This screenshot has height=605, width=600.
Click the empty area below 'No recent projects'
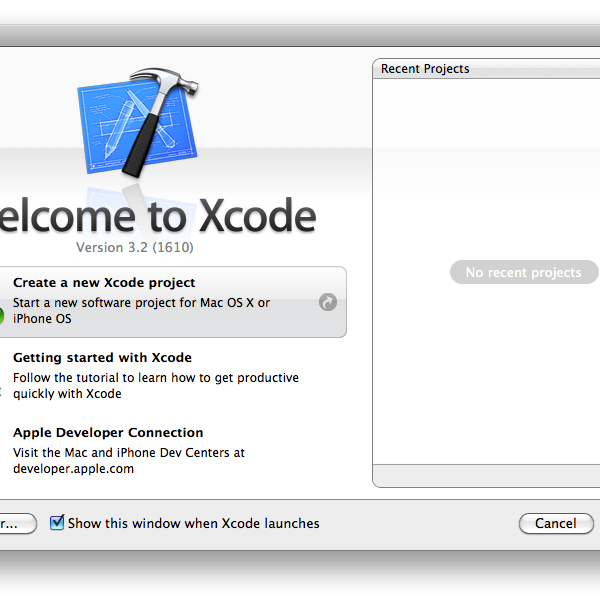click(x=486, y=380)
